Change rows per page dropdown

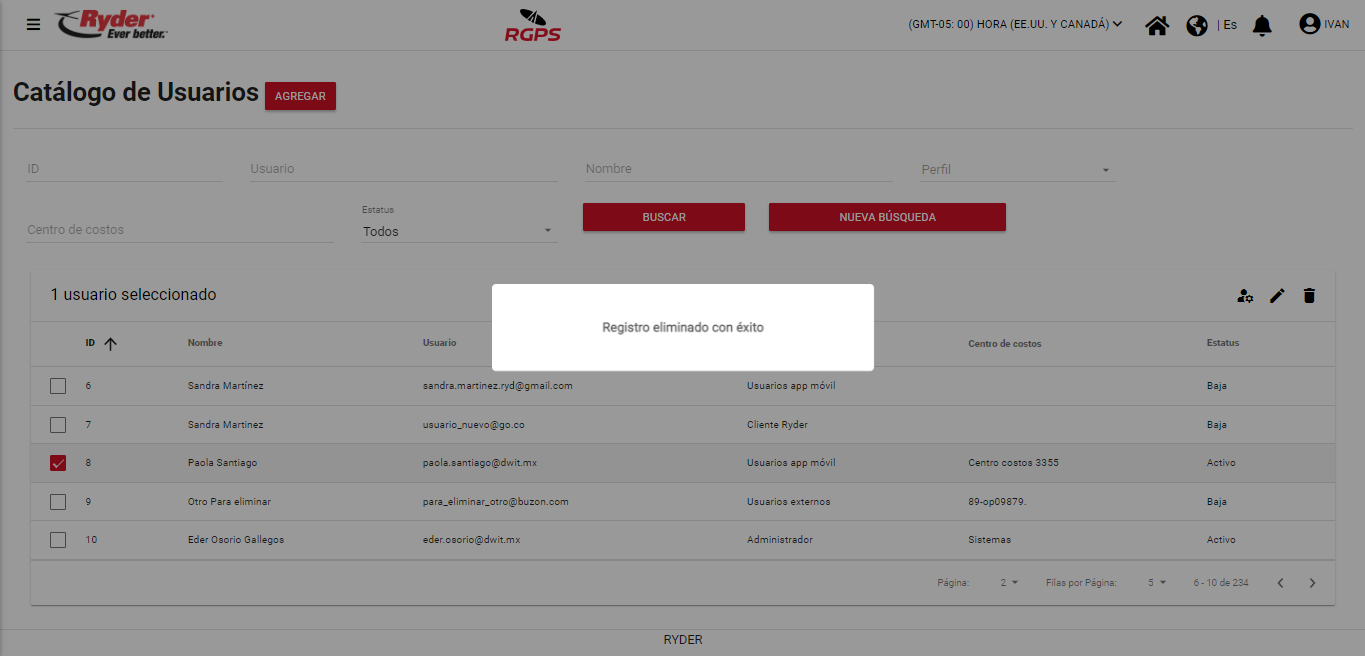click(x=1157, y=583)
